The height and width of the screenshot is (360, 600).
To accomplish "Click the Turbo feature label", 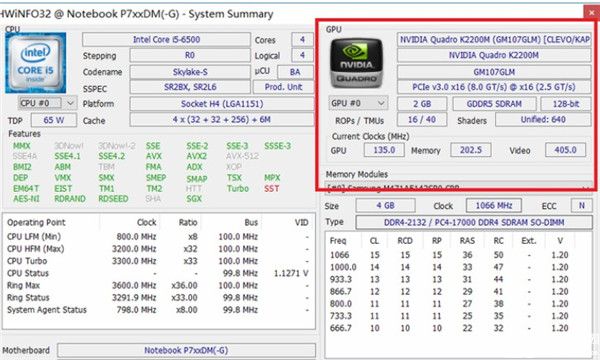I will pos(238,189).
